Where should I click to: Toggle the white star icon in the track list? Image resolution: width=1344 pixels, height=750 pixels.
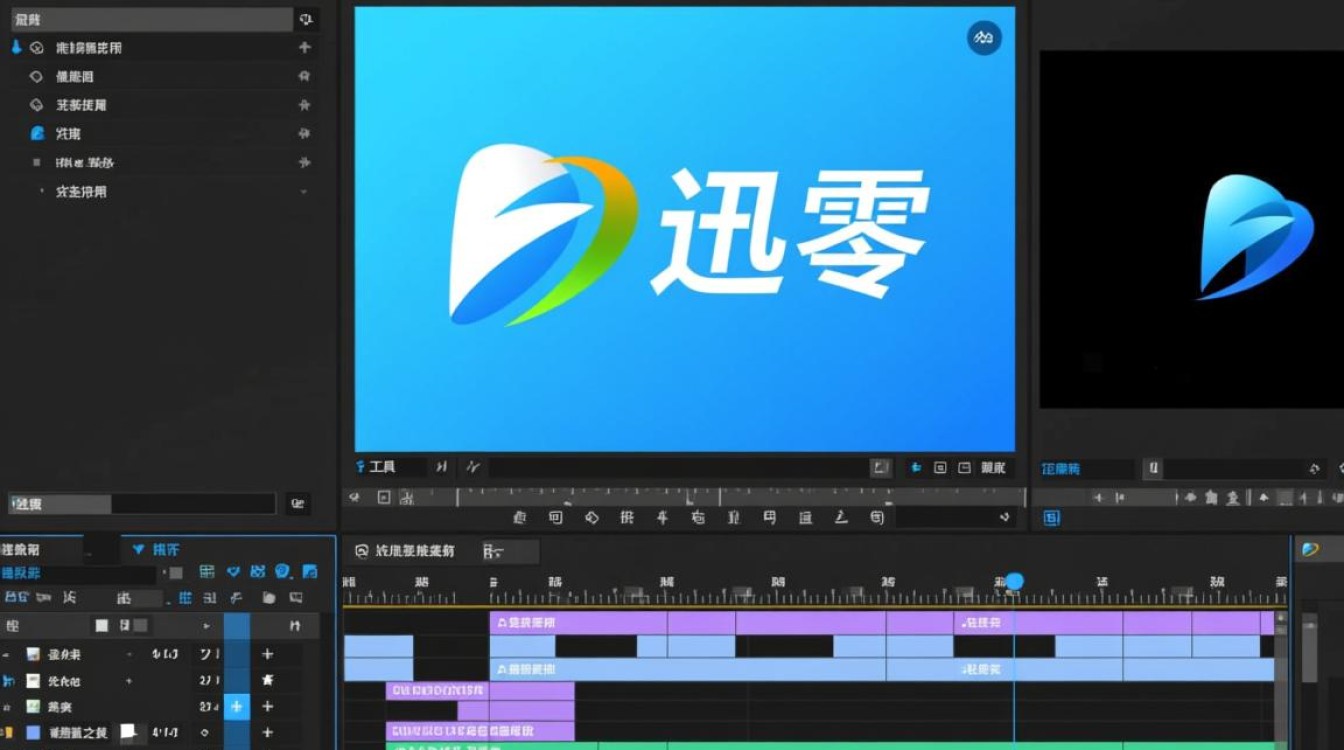pyautogui.click(x=267, y=680)
